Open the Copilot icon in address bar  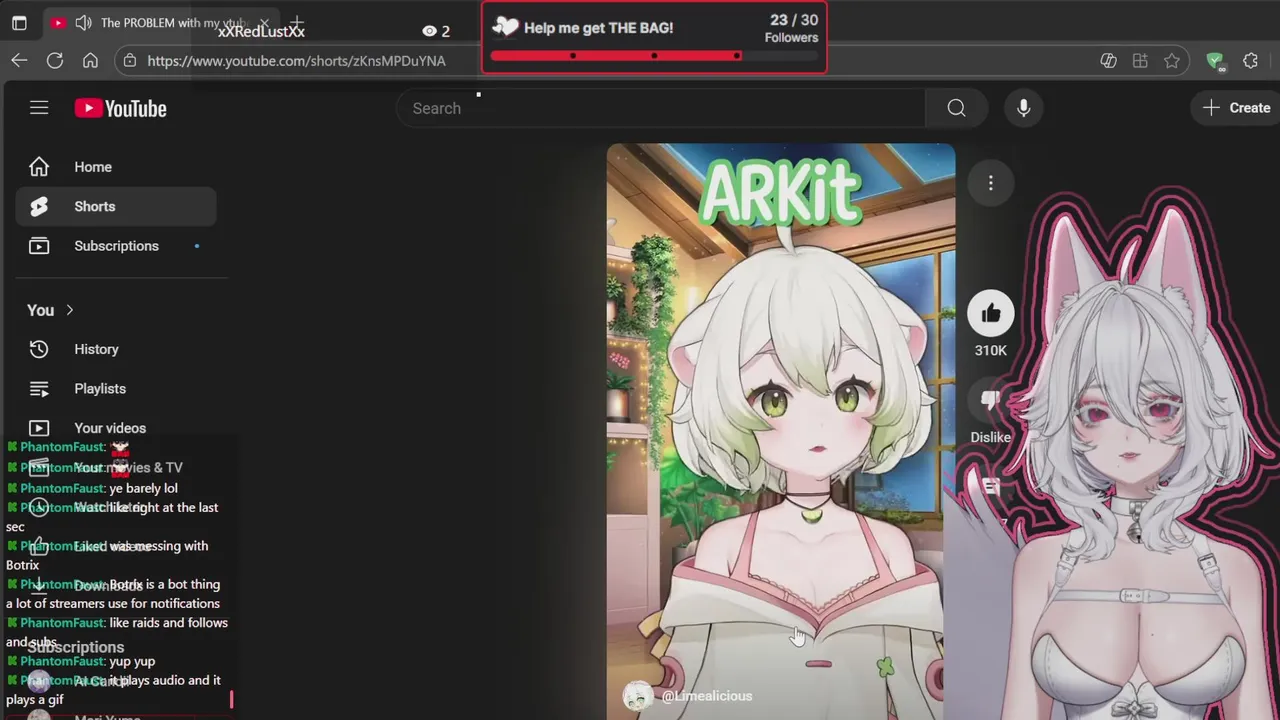(x=1108, y=61)
